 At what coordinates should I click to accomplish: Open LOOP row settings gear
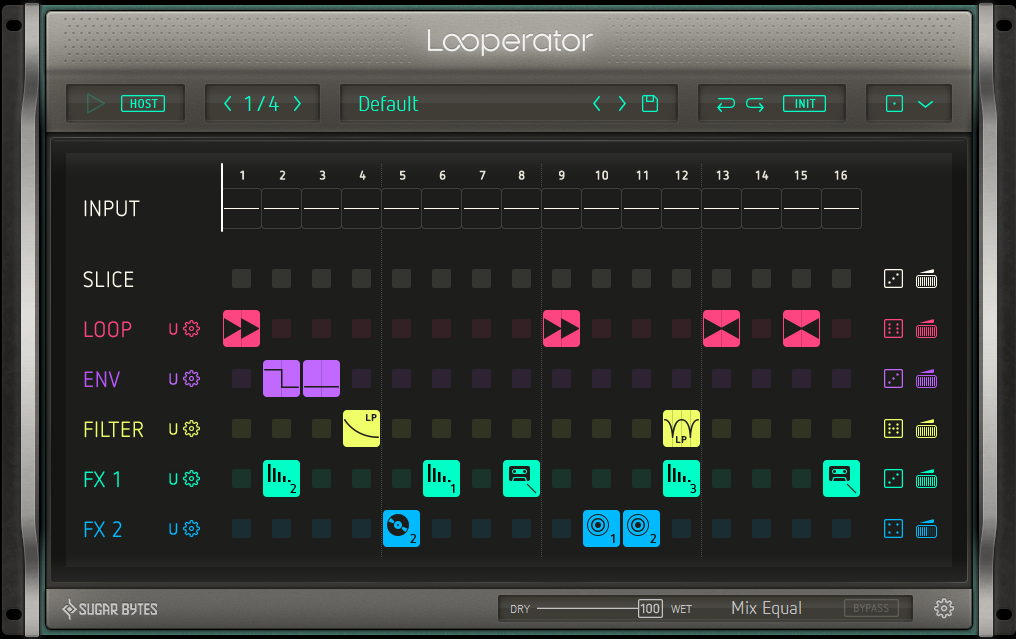click(191, 329)
